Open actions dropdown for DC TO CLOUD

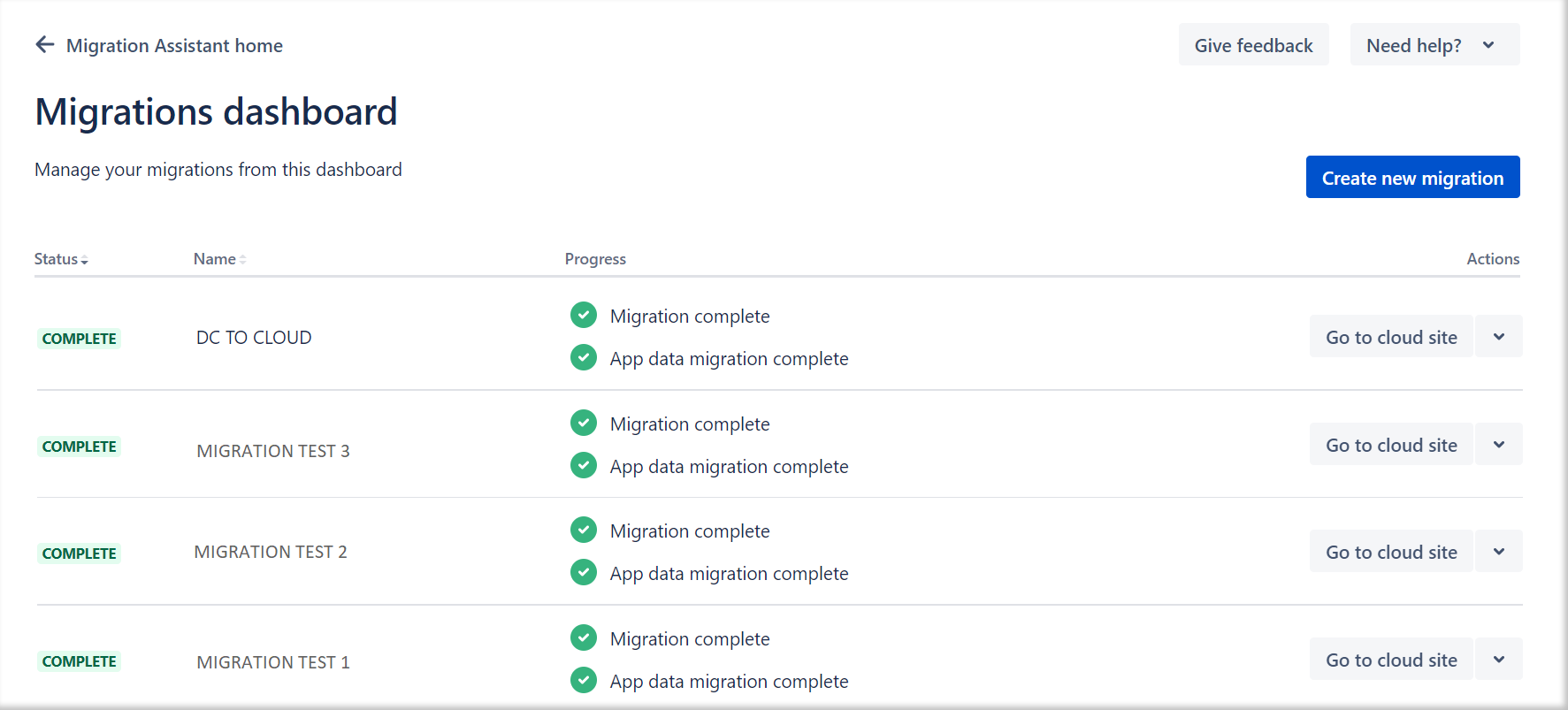point(1499,337)
